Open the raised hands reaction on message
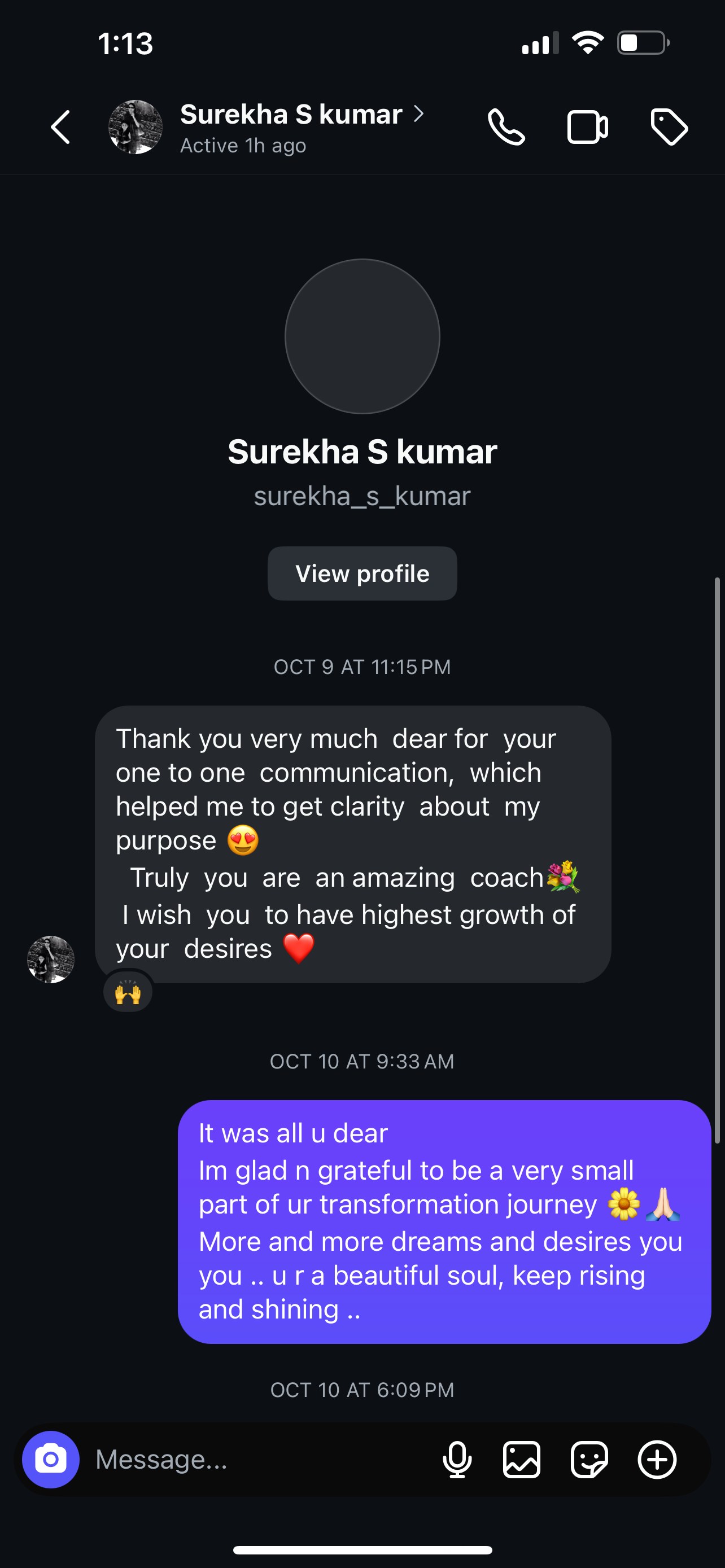The height and width of the screenshot is (1568, 725). pos(128,993)
